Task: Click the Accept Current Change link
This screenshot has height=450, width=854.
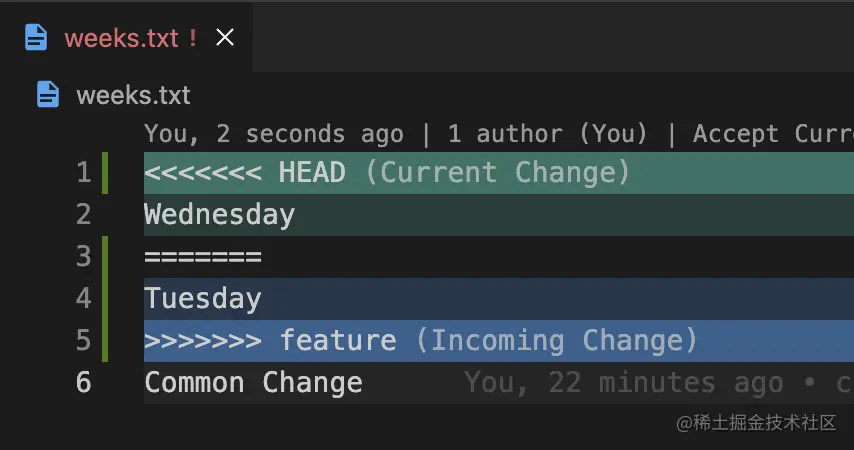Action: 772,134
